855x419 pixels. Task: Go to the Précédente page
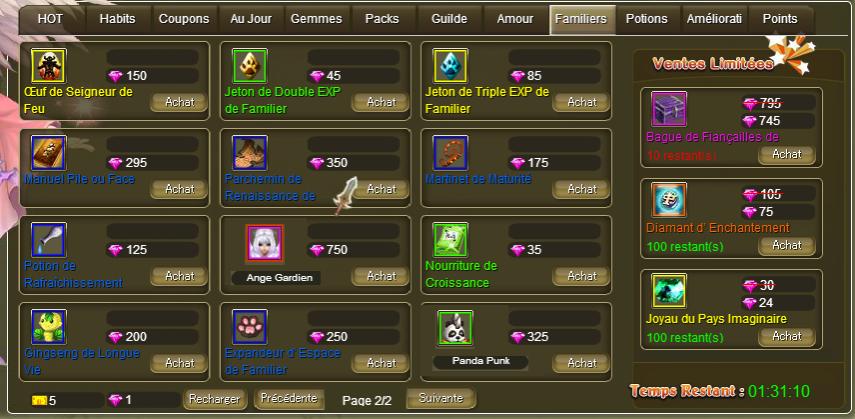click(x=289, y=398)
